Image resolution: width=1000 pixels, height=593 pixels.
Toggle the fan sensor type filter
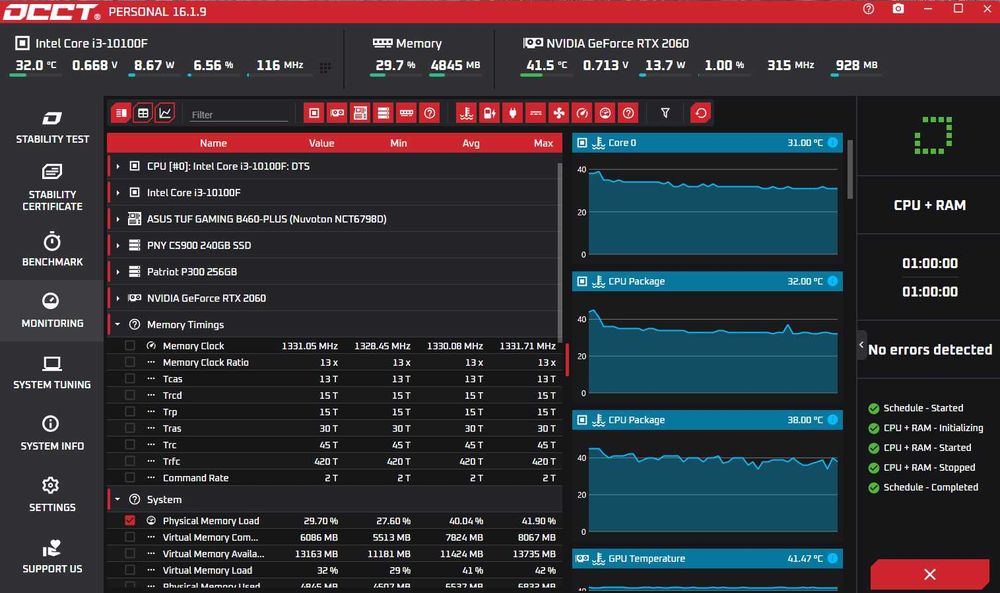click(559, 113)
